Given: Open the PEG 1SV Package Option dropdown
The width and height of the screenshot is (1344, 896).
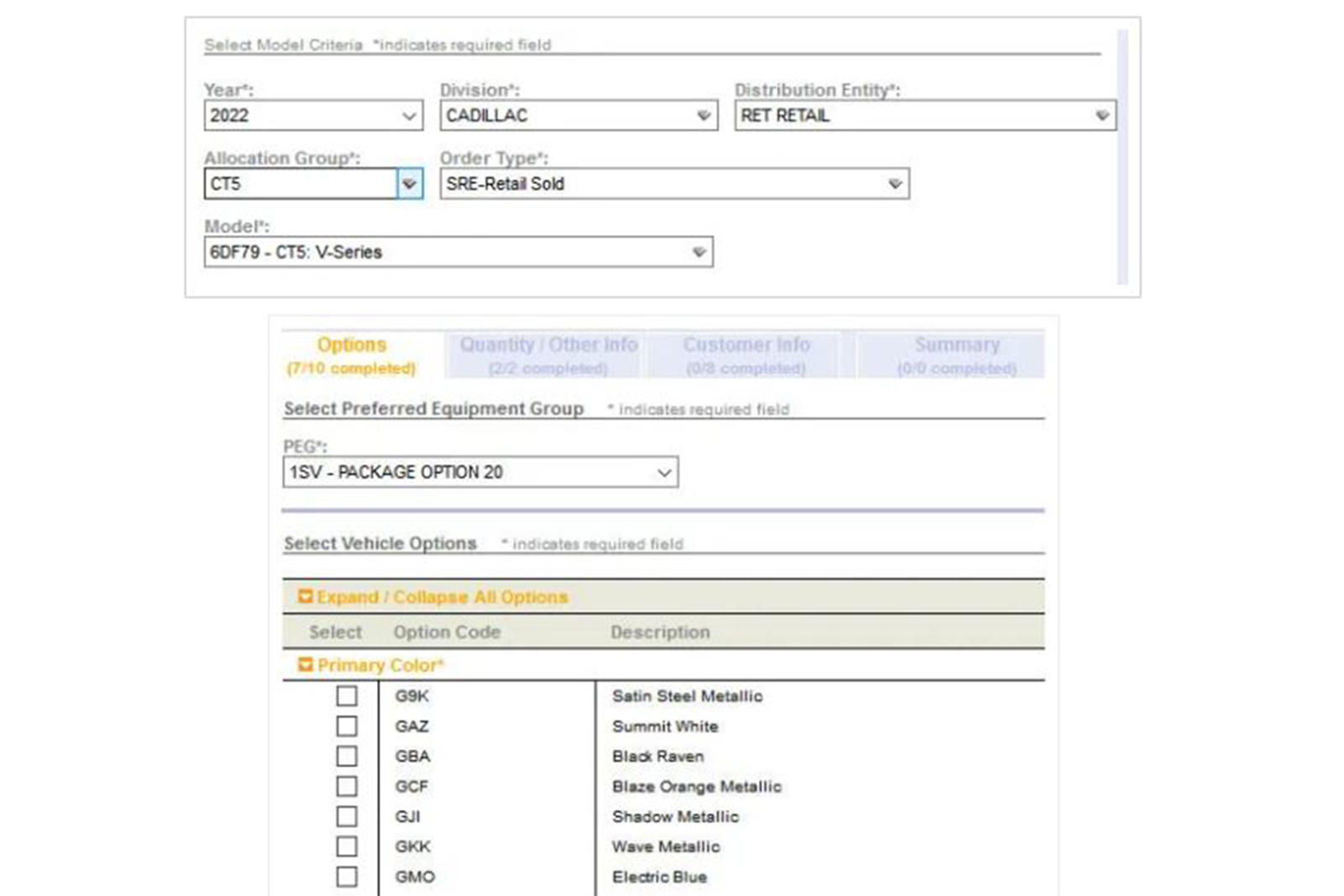Looking at the screenshot, I should coord(480,472).
